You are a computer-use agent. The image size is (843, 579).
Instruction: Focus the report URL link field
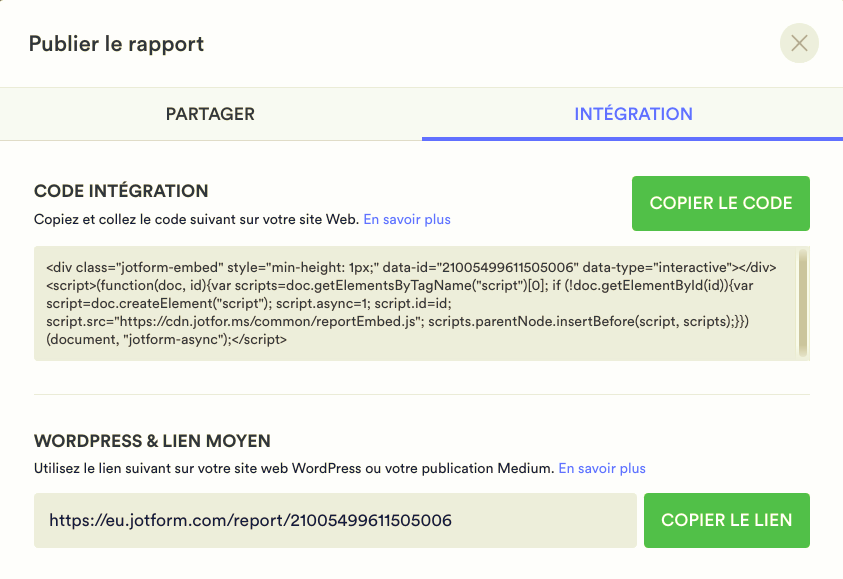tap(335, 520)
